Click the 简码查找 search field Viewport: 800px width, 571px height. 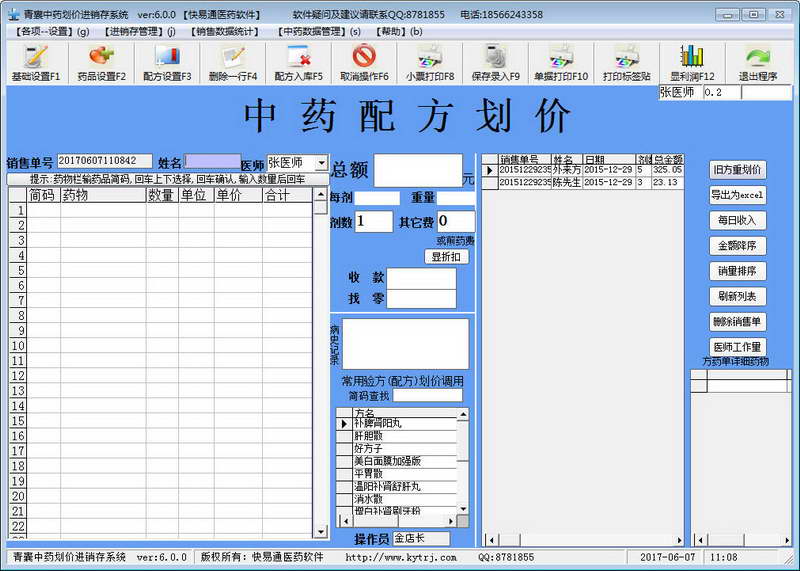(x=428, y=395)
